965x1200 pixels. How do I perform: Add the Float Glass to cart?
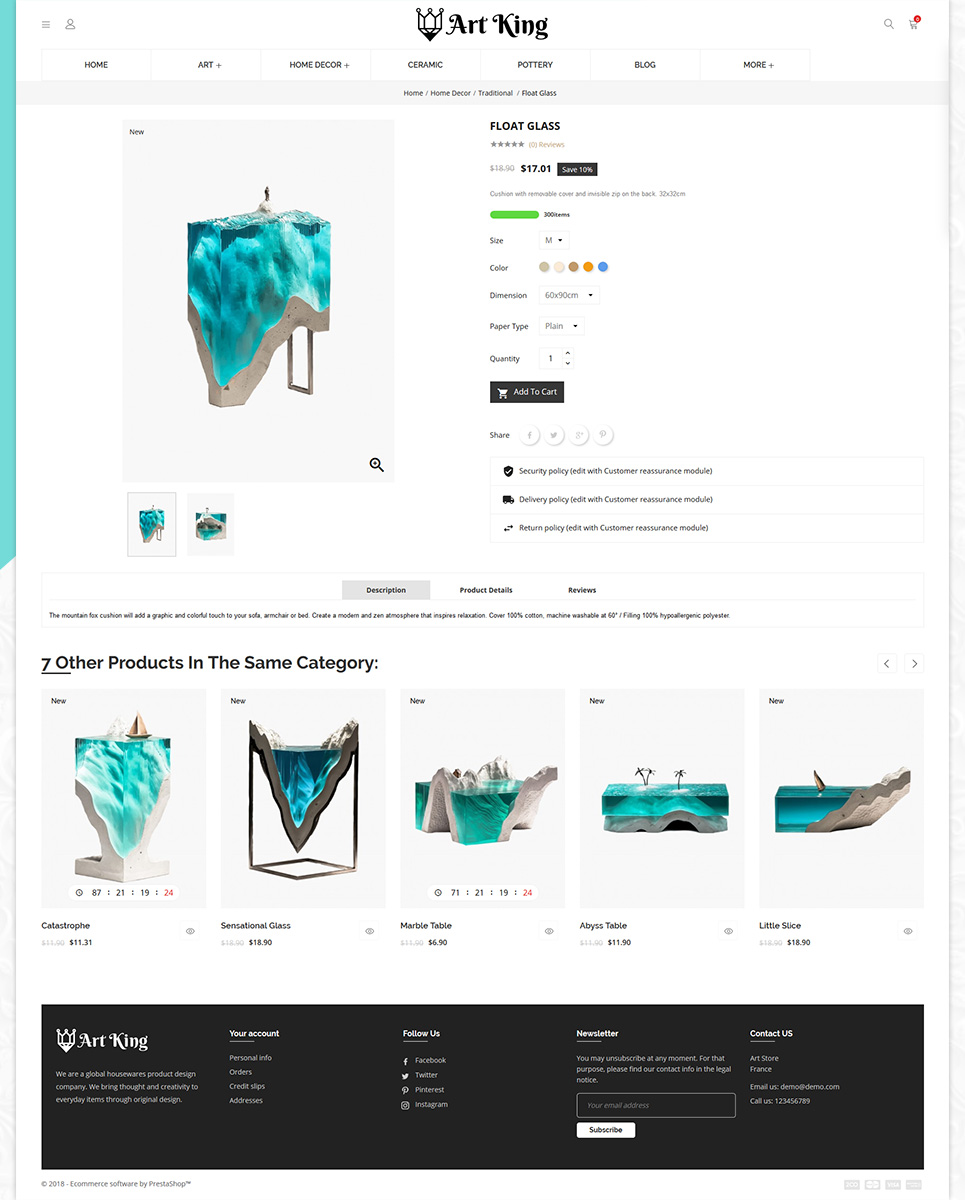(x=527, y=392)
